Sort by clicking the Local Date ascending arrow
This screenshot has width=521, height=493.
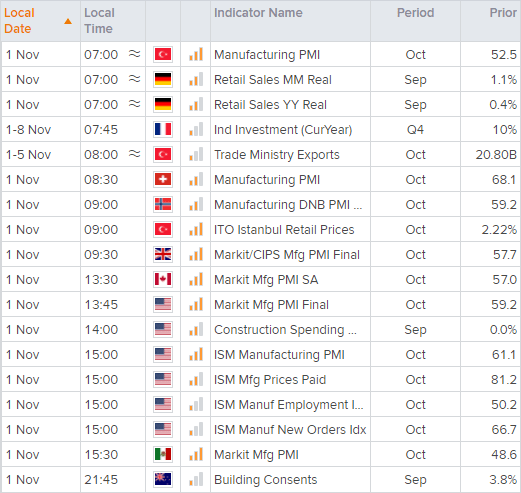68,21
